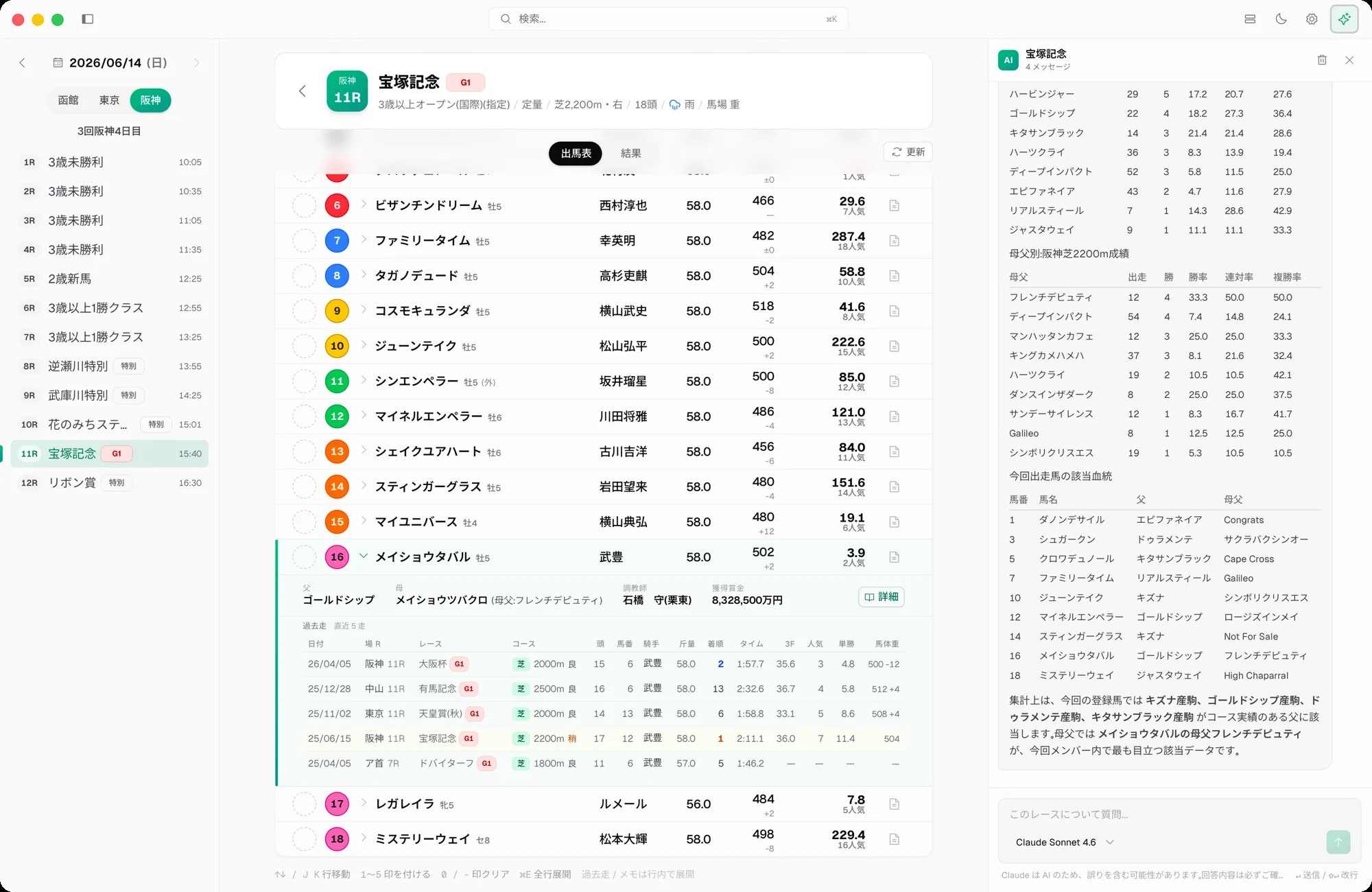
Task: Expand the ファミリータイム row
Action: point(364,239)
